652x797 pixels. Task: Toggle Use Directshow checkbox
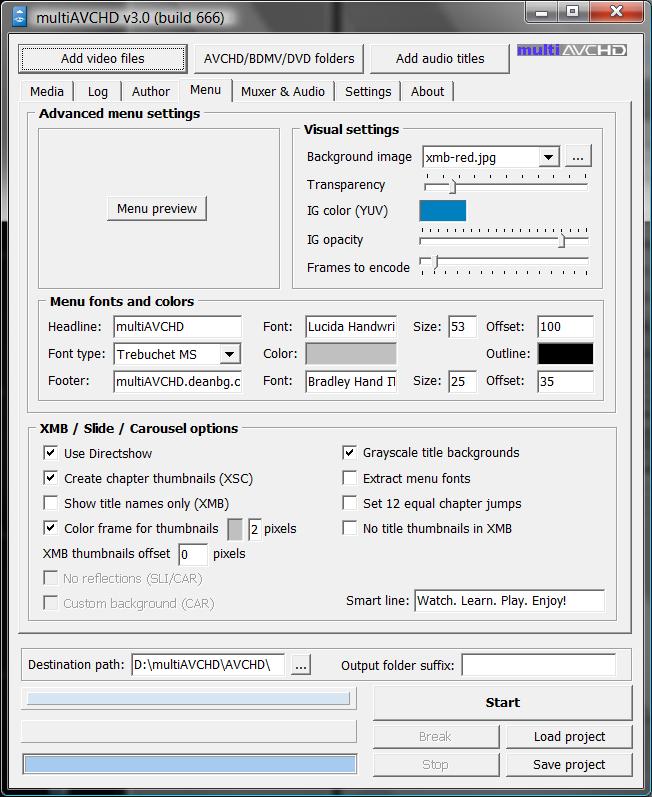(x=50, y=452)
